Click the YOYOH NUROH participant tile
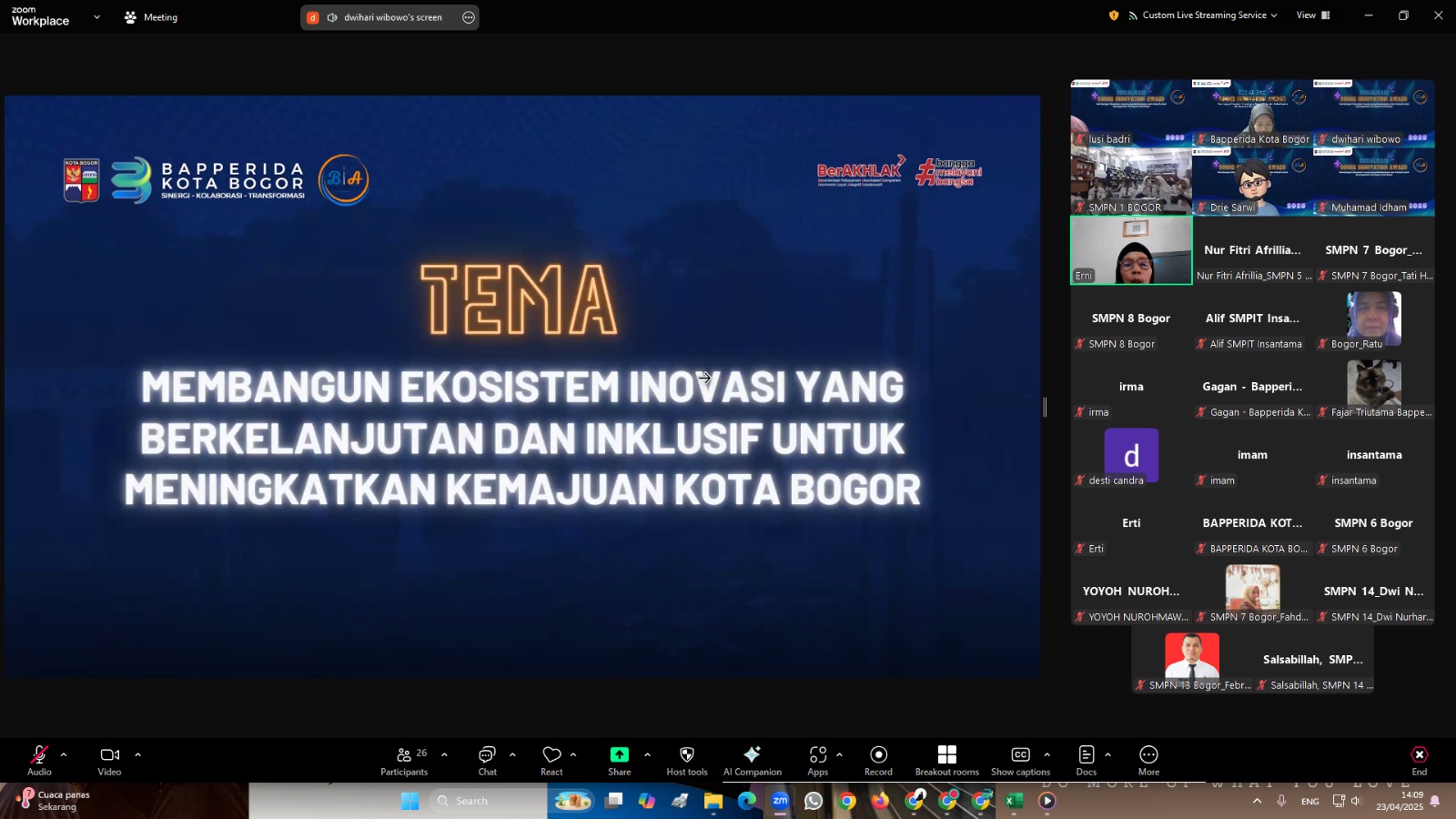The image size is (1456, 819). (1131, 591)
